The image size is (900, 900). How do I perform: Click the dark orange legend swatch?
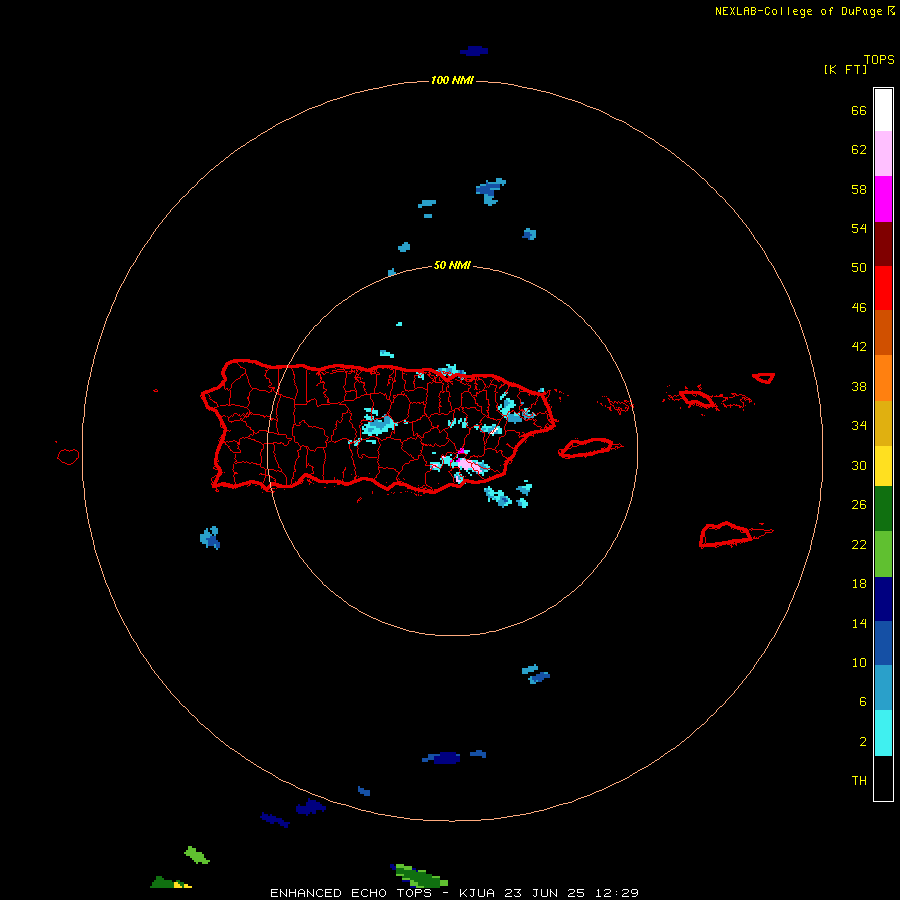point(883,333)
